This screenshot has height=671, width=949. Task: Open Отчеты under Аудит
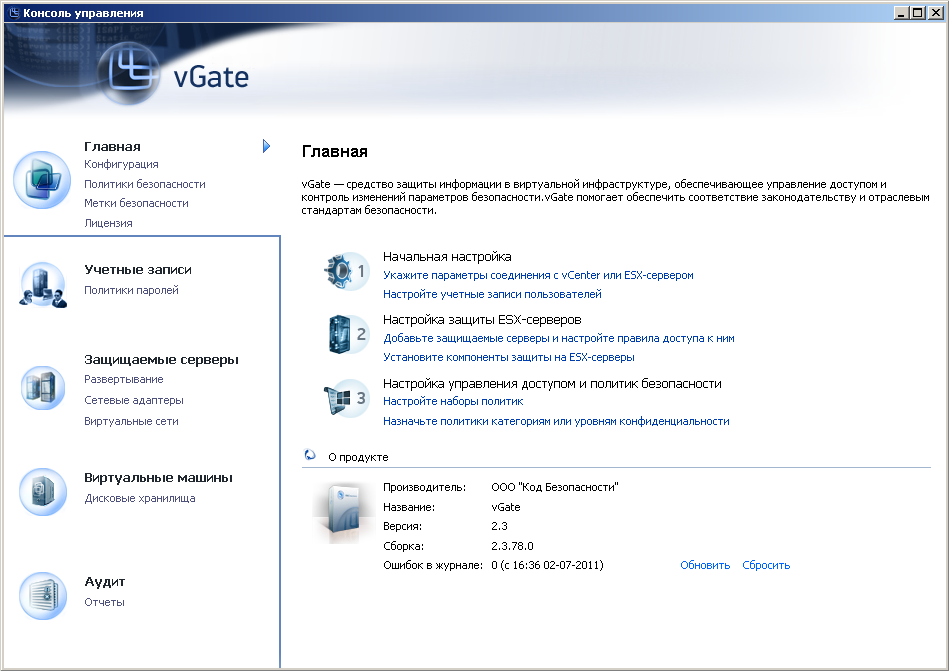(104, 602)
